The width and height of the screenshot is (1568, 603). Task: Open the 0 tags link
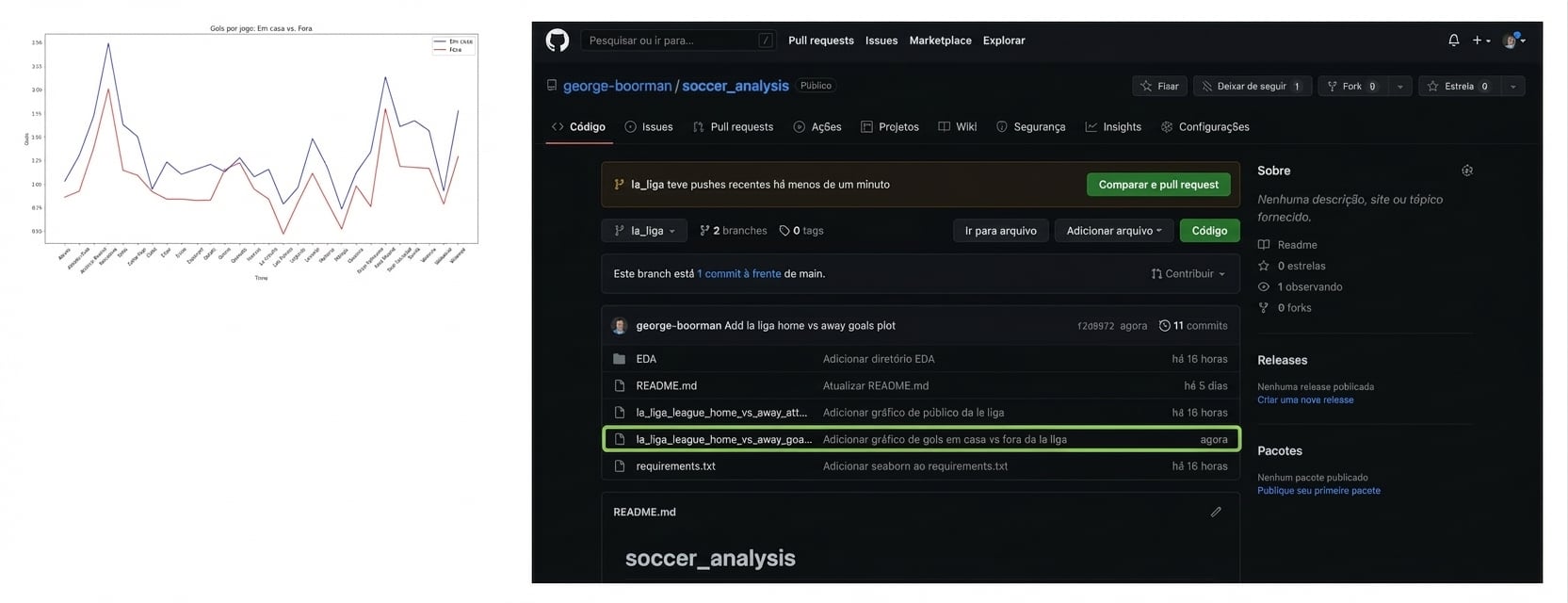[x=801, y=230]
